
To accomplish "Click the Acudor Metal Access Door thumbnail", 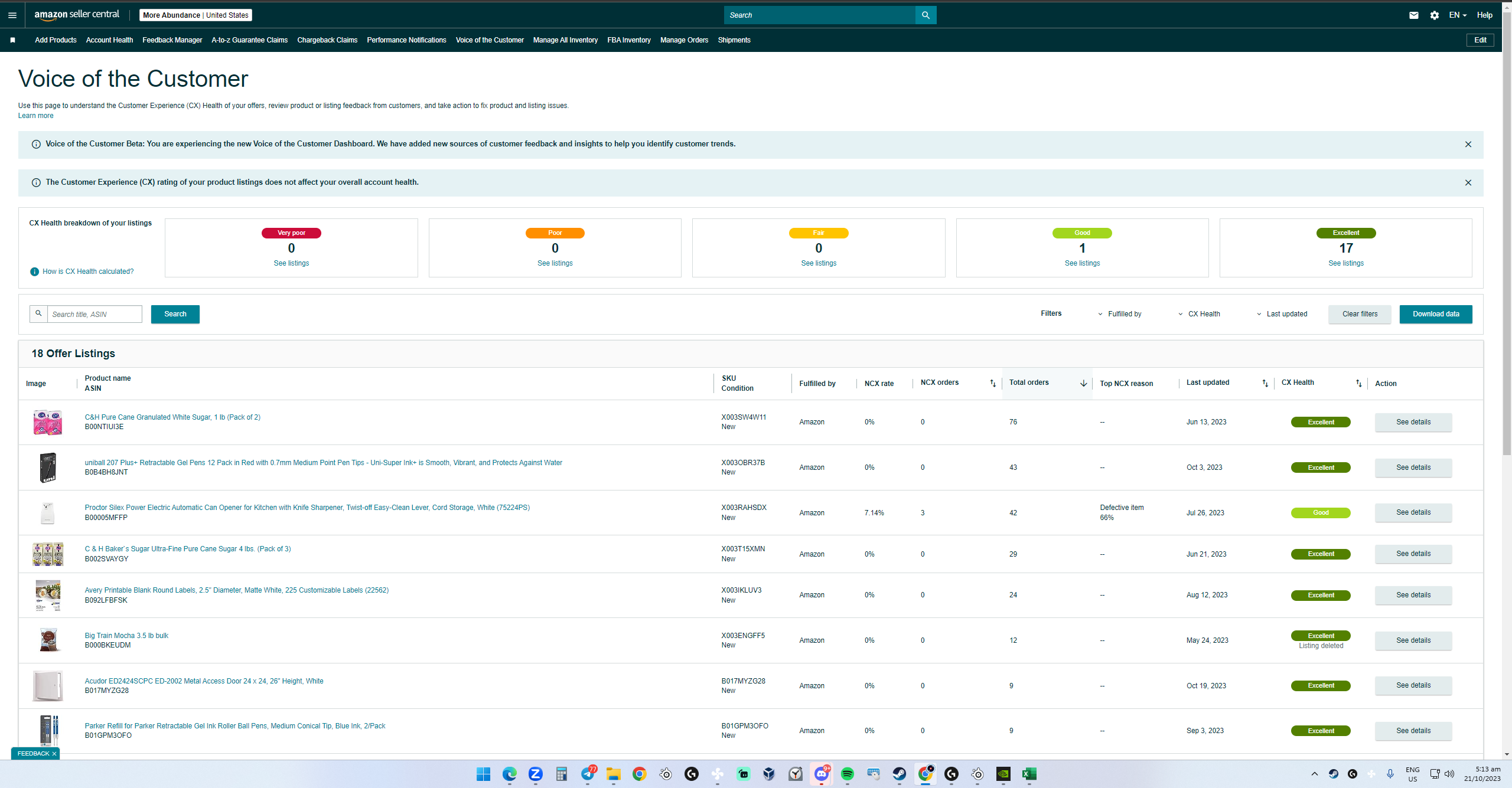I will click(x=48, y=686).
